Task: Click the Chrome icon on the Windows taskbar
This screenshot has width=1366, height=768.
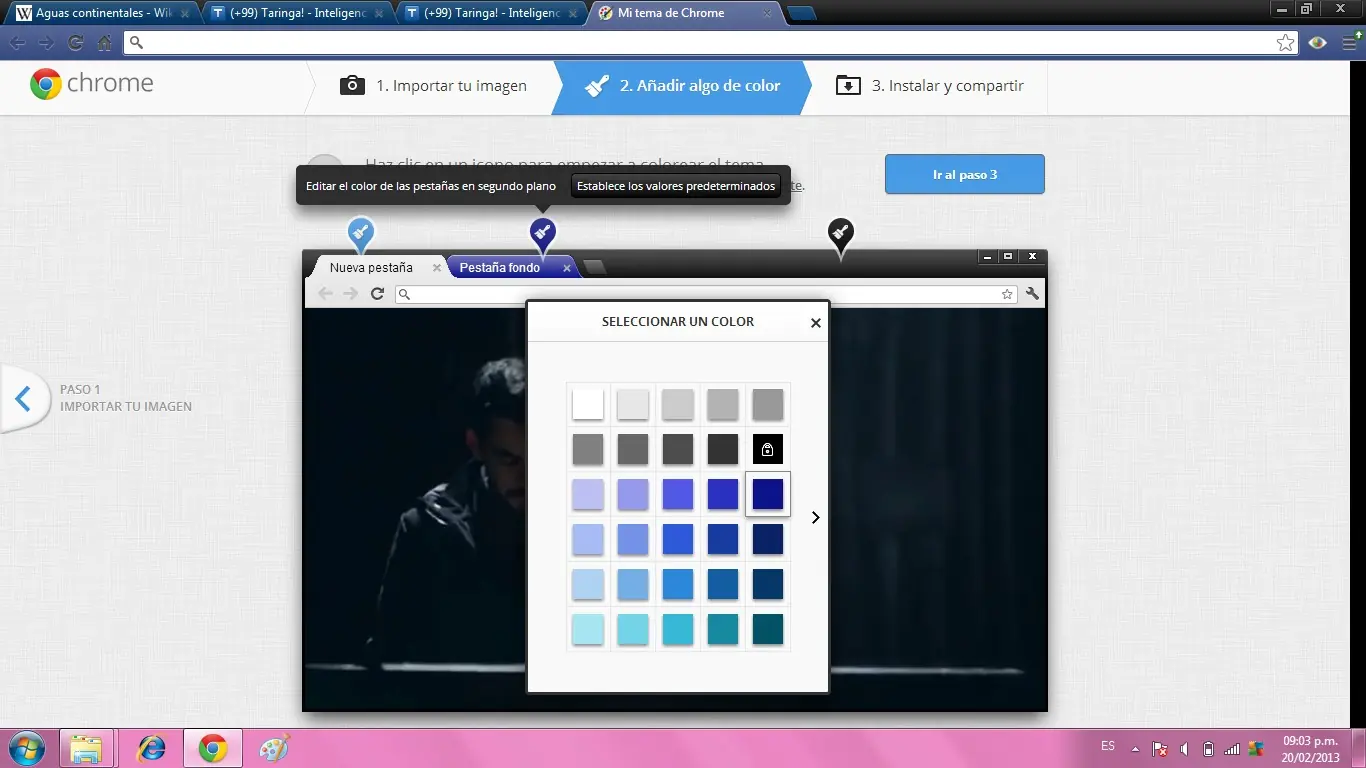Action: coord(212,749)
